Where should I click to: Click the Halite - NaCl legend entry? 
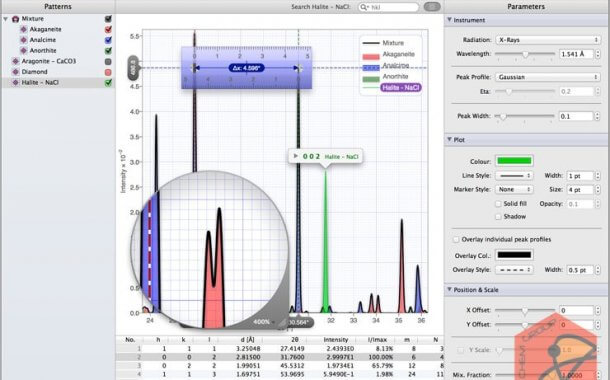pyautogui.click(x=401, y=88)
